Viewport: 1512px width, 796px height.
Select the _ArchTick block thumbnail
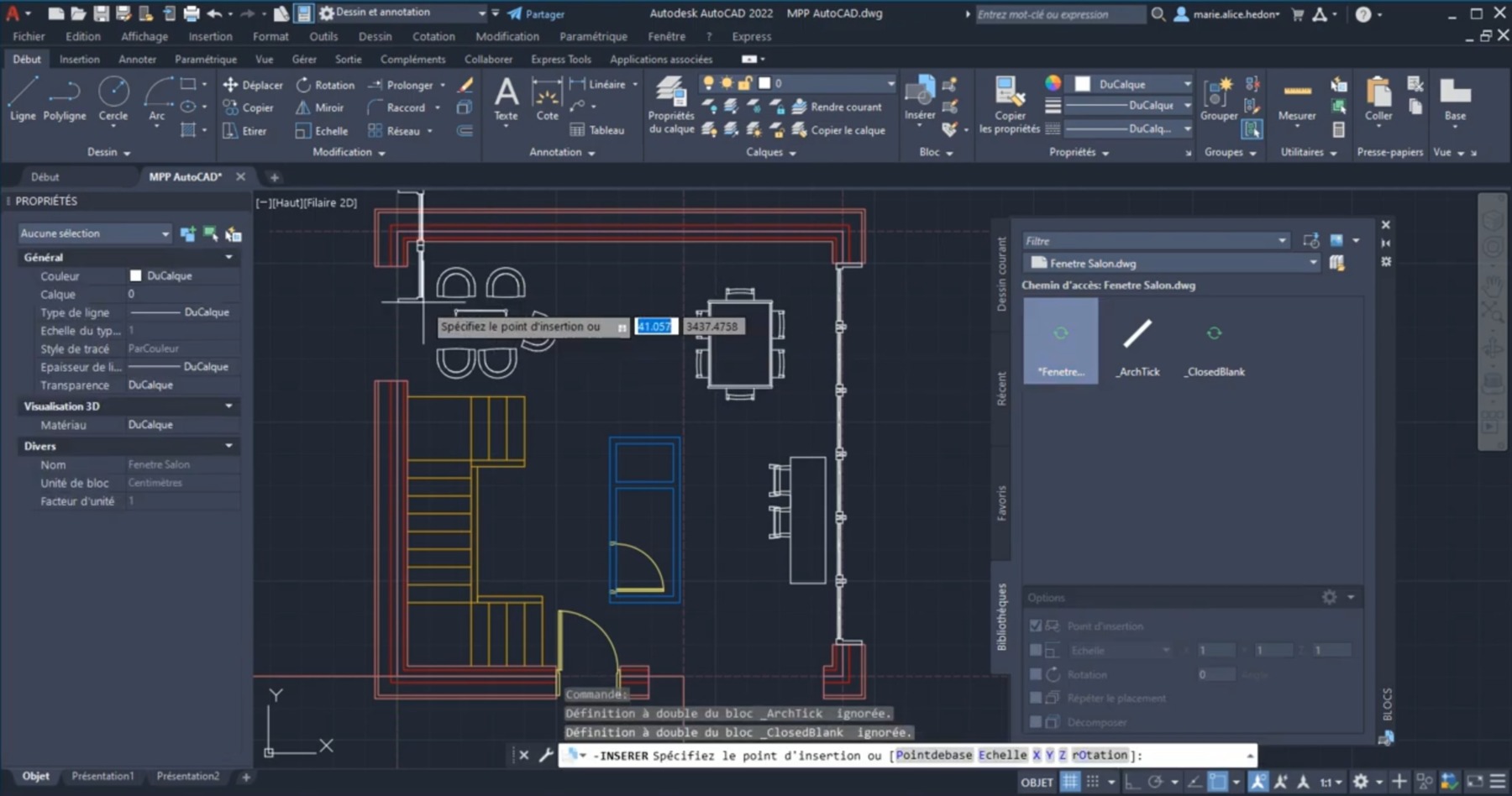[1138, 346]
